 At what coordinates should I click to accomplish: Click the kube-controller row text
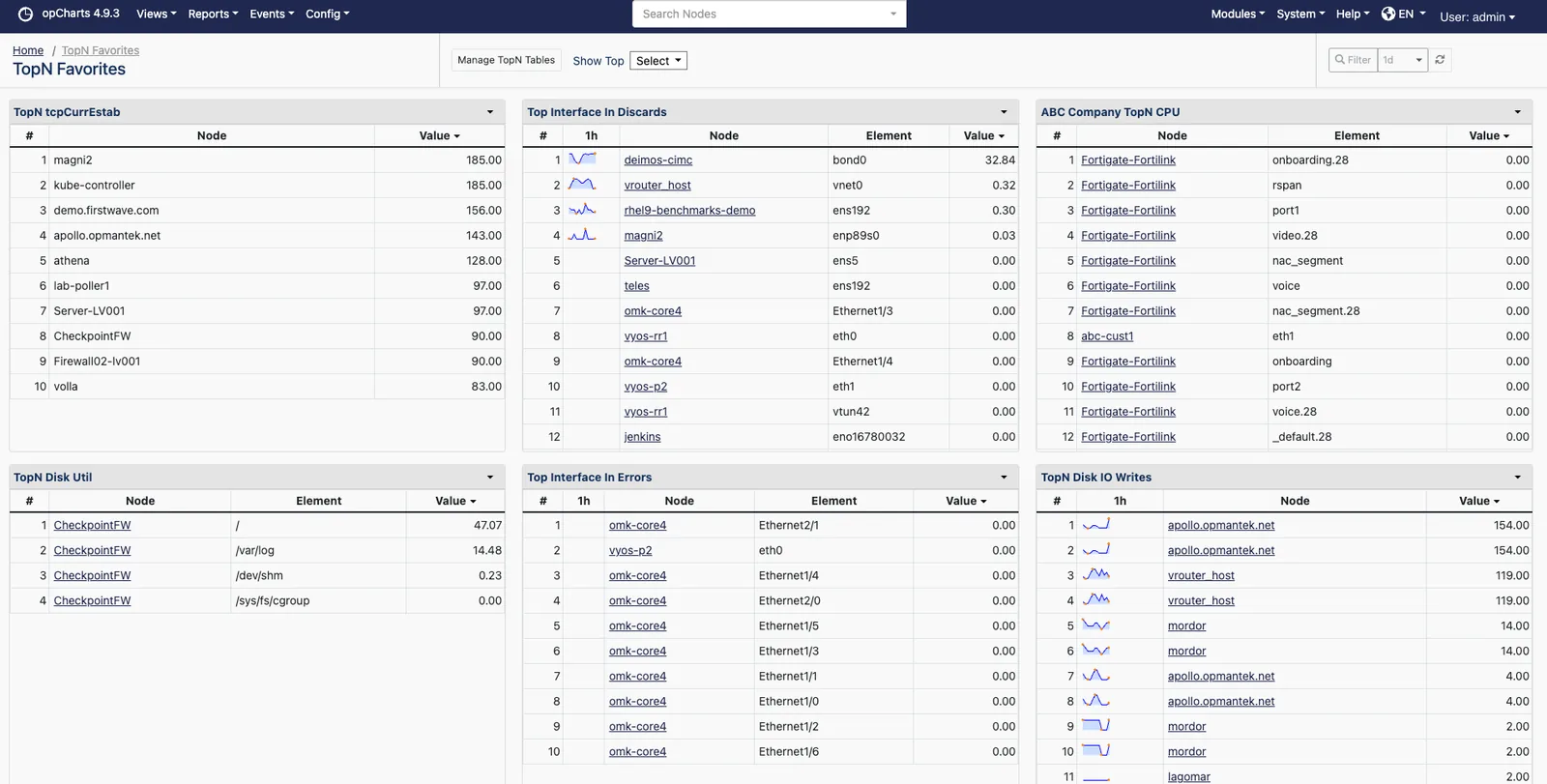[94, 185]
